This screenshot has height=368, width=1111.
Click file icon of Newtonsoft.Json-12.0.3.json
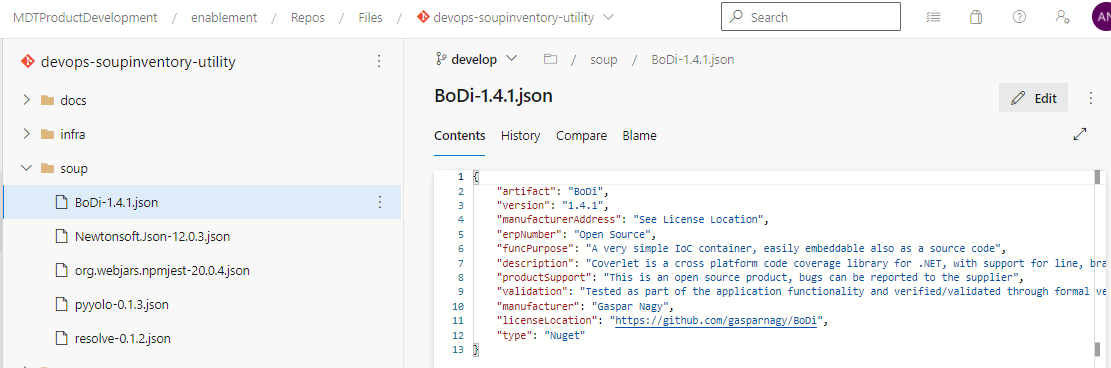[x=61, y=236]
